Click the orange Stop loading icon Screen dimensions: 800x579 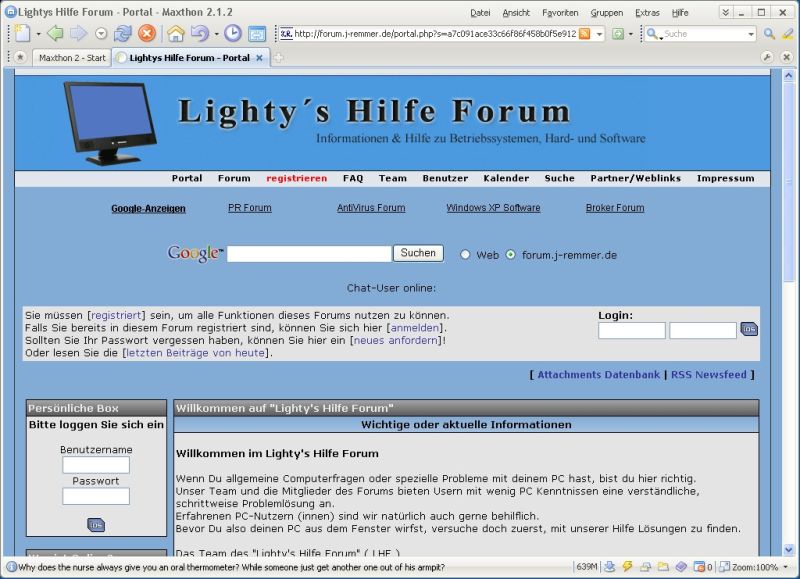click(147, 34)
